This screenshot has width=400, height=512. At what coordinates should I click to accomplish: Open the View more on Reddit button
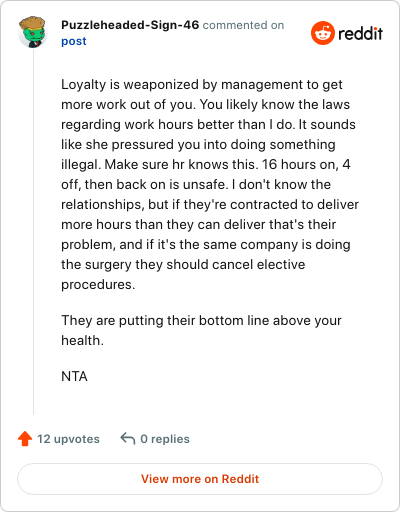(200, 479)
